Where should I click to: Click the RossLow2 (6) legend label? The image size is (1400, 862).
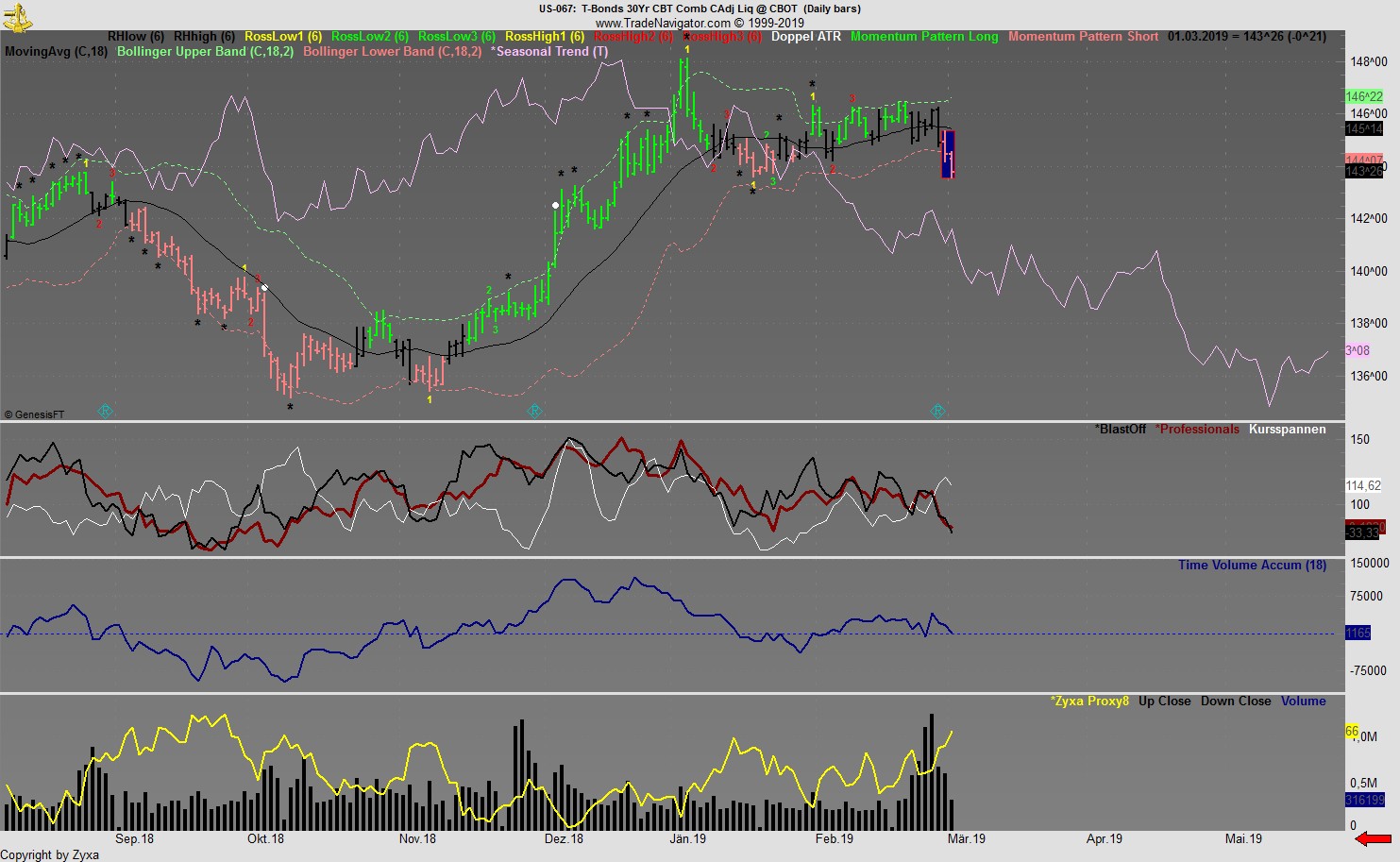370,37
